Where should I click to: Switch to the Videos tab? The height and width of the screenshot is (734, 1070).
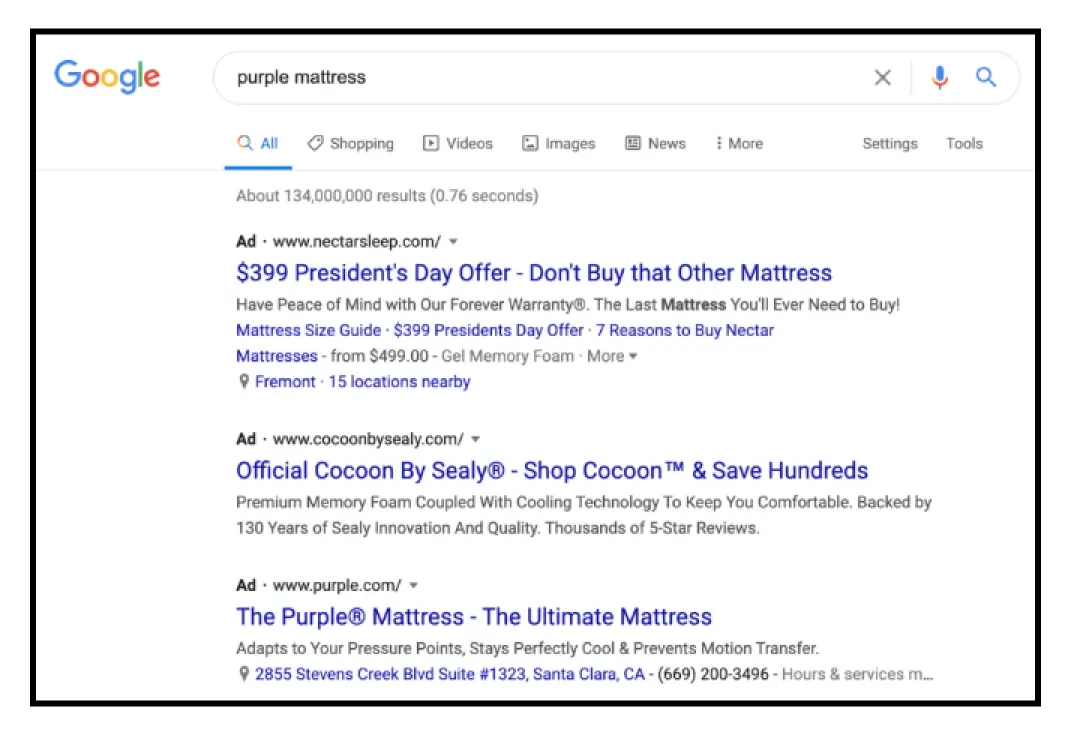[x=458, y=143]
